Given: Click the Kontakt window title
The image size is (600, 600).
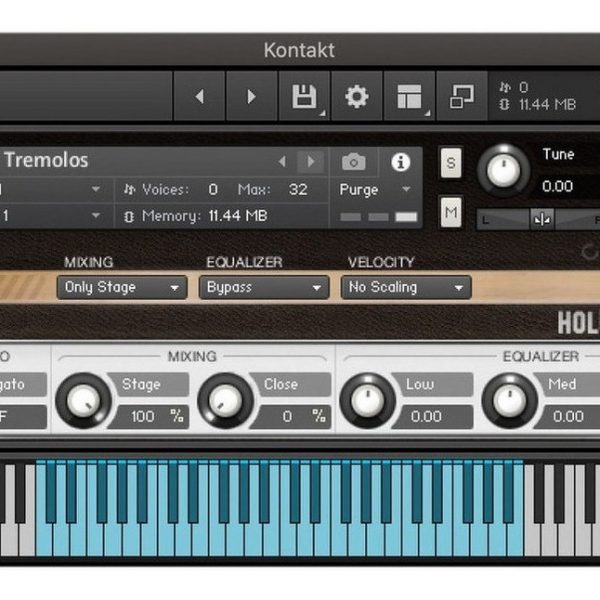Looking at the screenshot, I should 299,50.
